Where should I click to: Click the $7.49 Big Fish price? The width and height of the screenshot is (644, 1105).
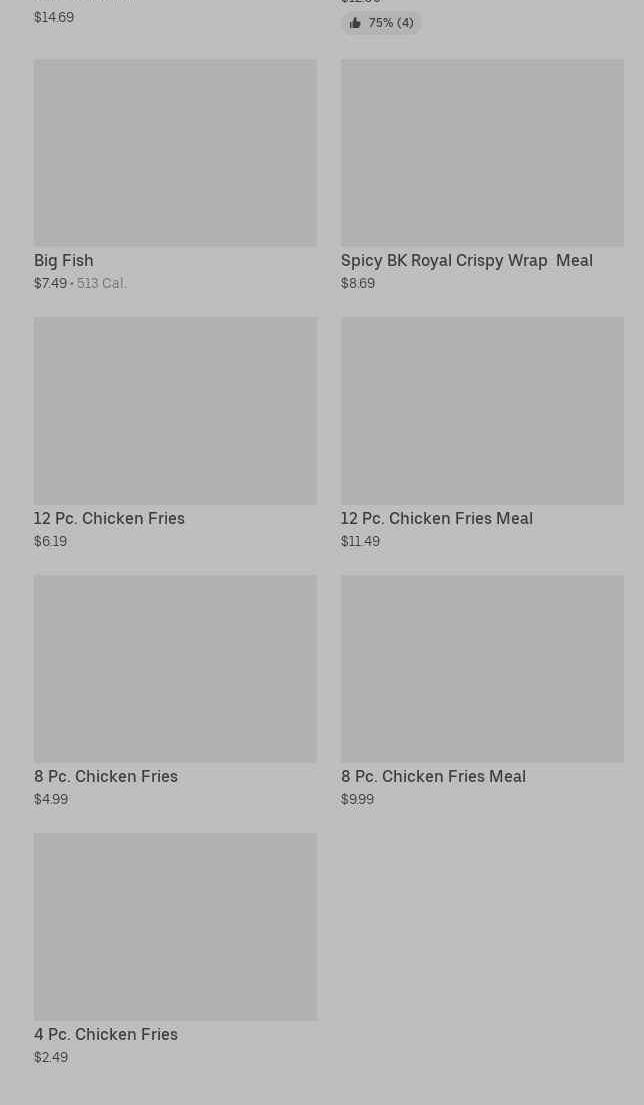click(x=50, y=283)
